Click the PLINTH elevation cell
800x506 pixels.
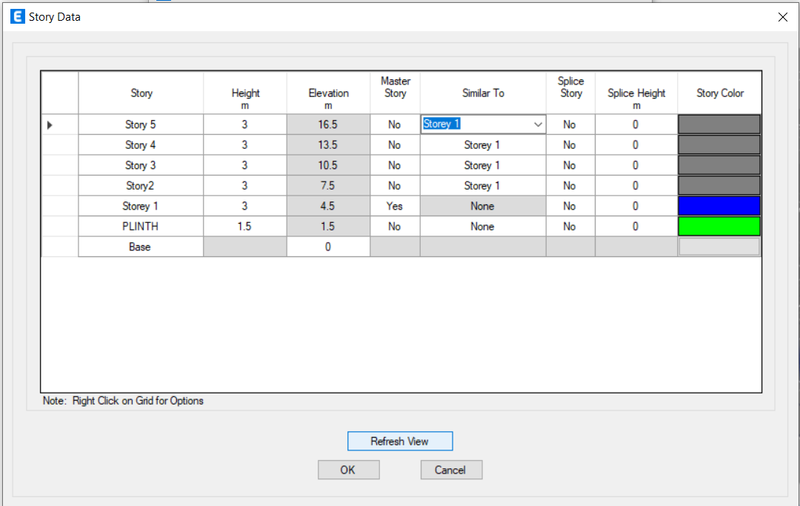(x=328, y=226)
